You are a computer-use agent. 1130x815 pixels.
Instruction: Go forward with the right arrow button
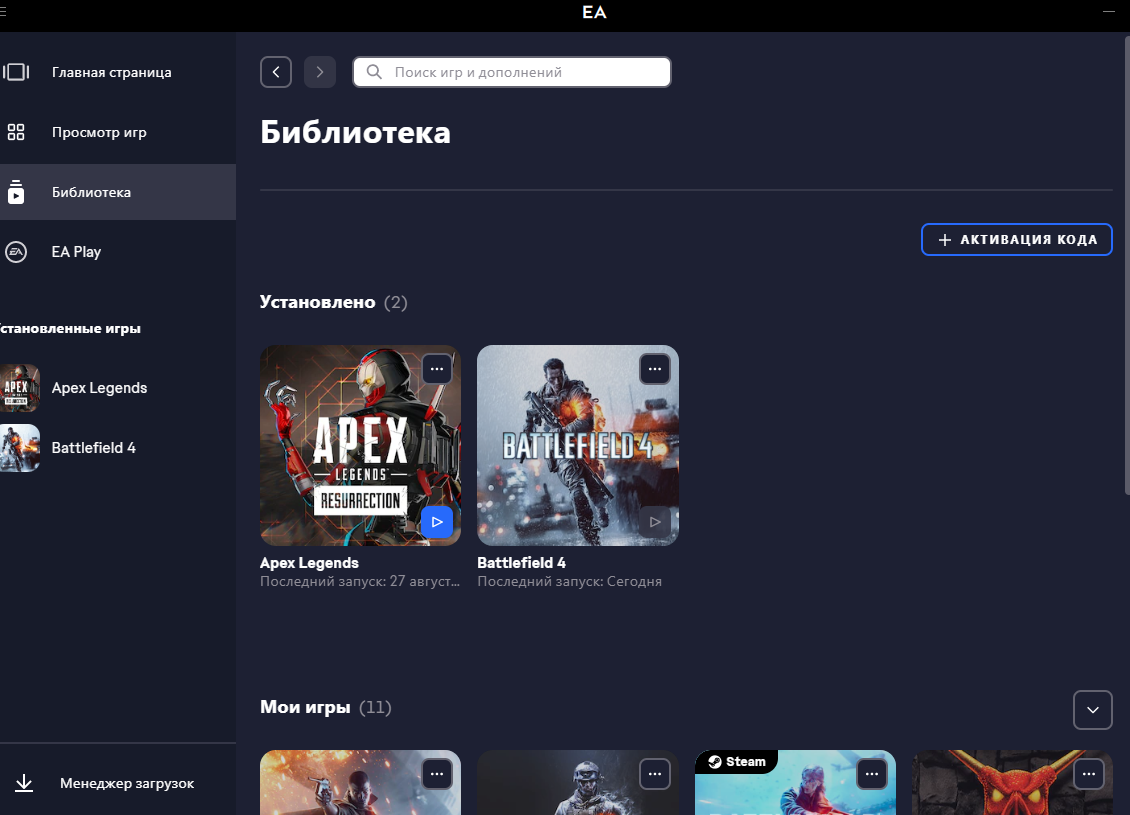(320, 72)
